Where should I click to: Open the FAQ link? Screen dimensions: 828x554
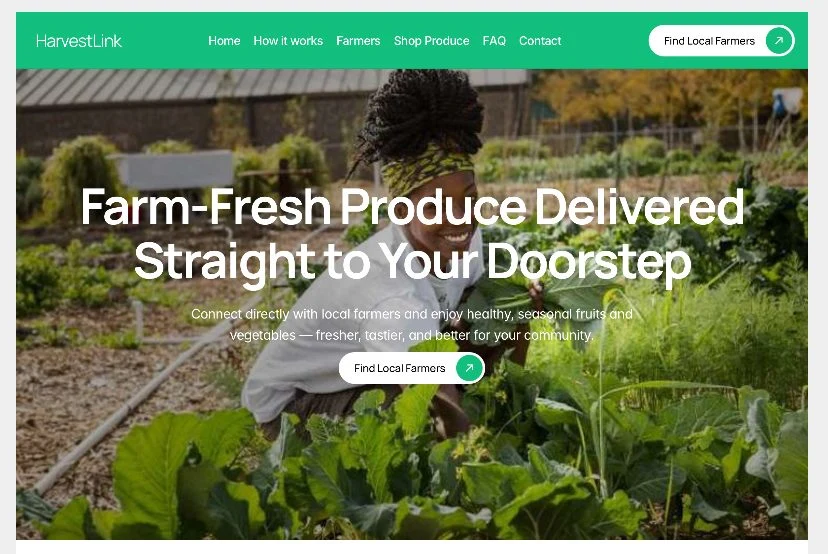(494, 41)
